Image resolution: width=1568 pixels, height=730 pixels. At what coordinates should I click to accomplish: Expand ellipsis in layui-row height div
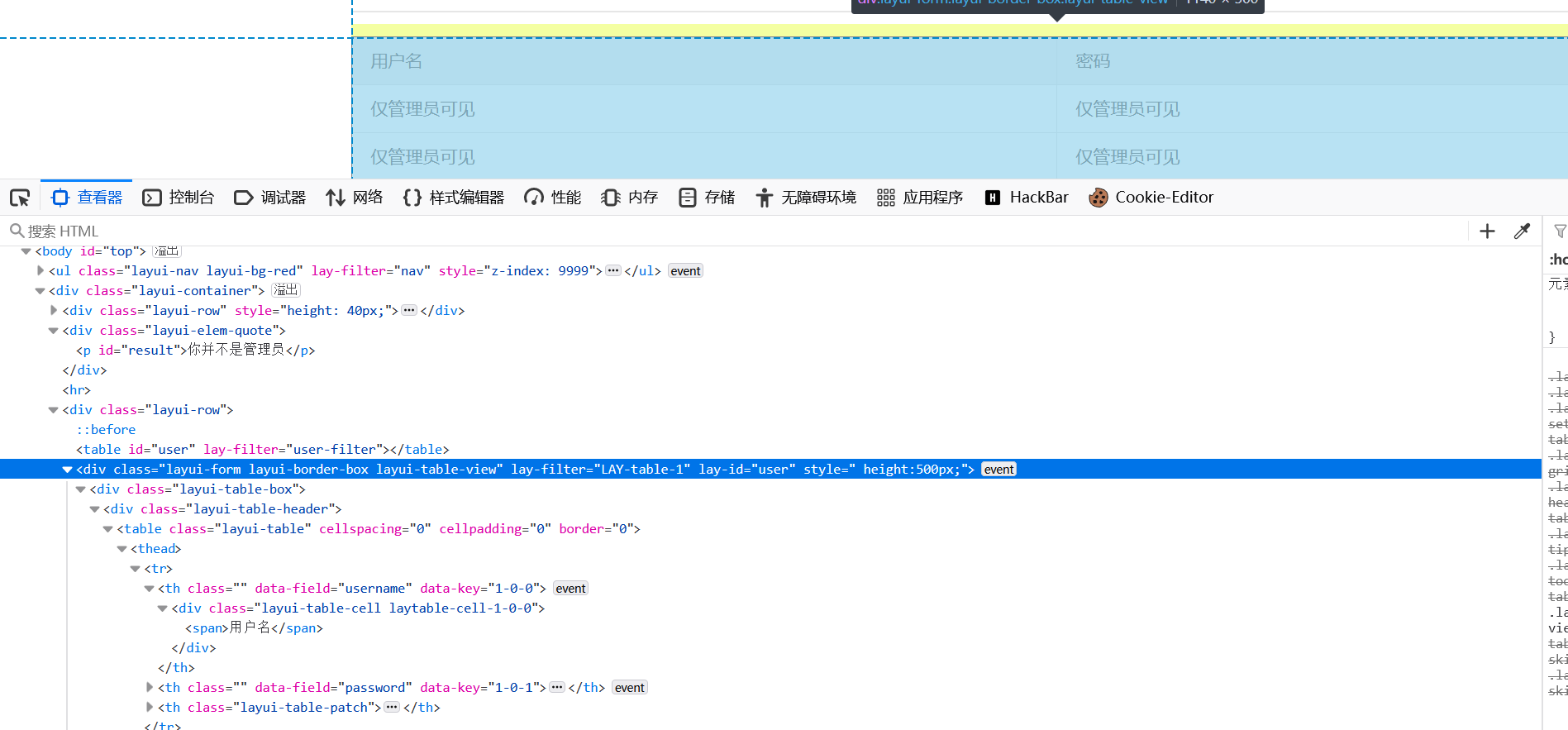(x=409, y=310)
